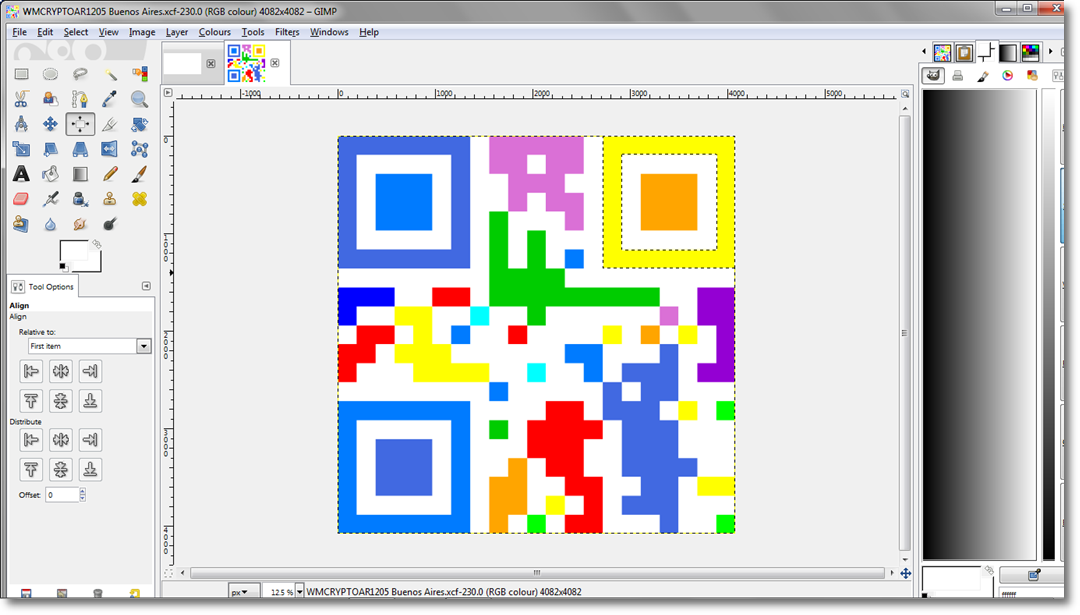This screenshot has width=1080, height=615.
Task: Reset colours to default black and white
Action: pos(63,267)
